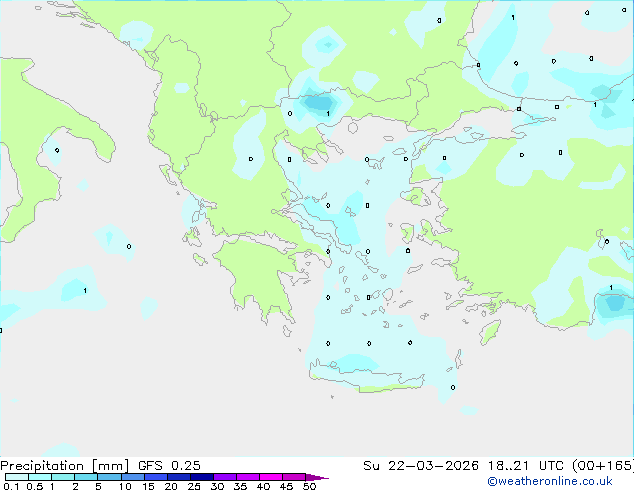This screenshot has height=490, width=634.
Task: Pick legend swatch between 1 and 2
Action: coord(63,477)
